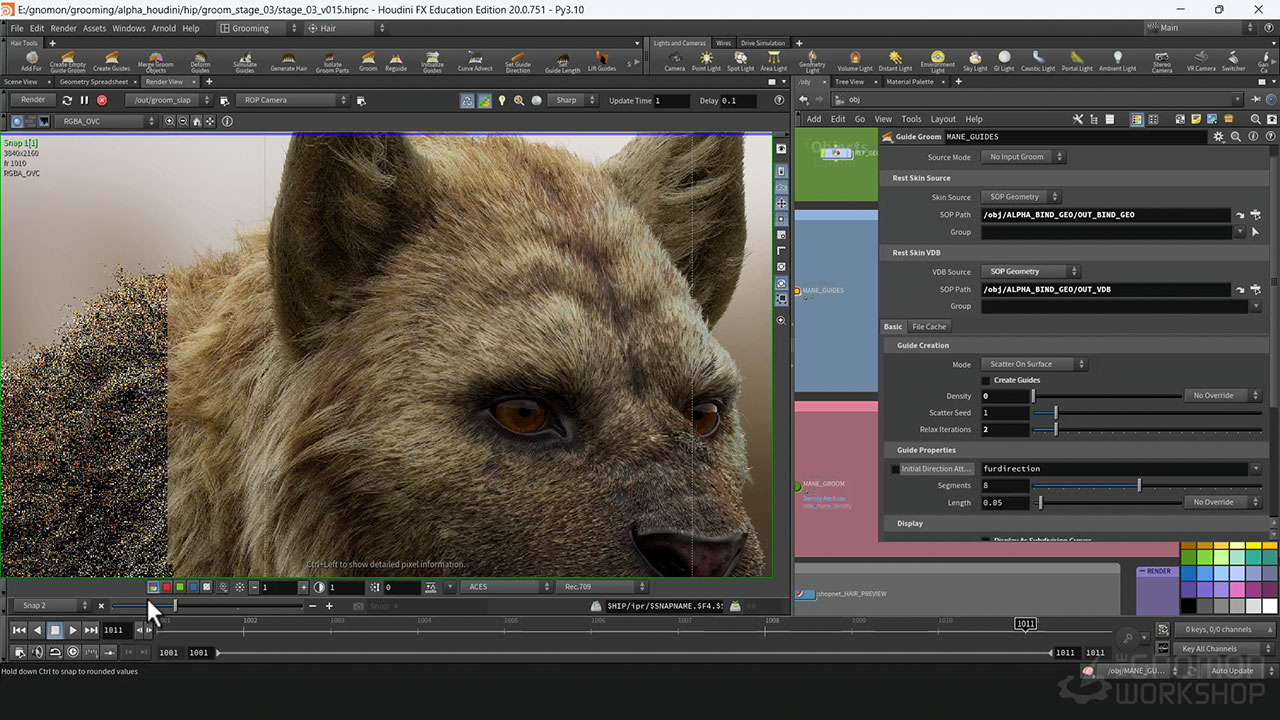Click the Render button
This screenshot has width=1280, height=720.
[33, 100]
